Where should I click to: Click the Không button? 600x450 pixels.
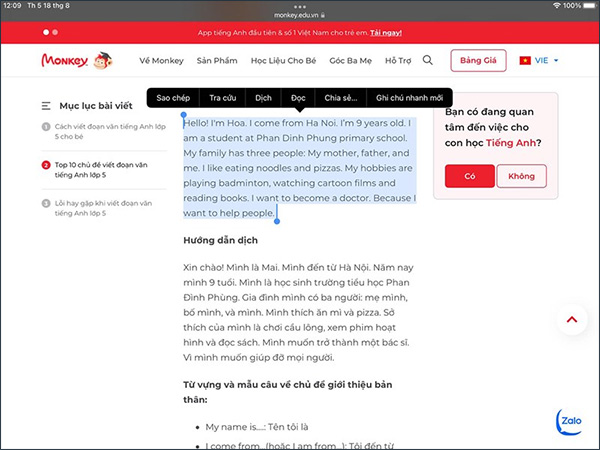coord(521,176)
